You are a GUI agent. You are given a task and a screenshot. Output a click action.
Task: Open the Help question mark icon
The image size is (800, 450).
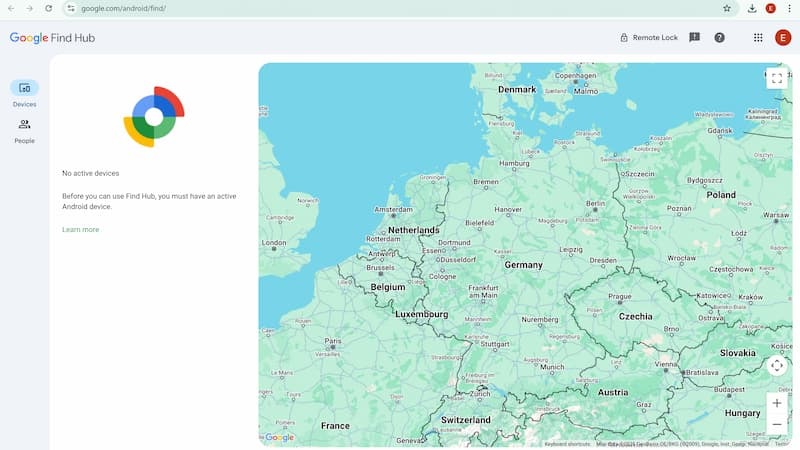click(x=719, y=38)
